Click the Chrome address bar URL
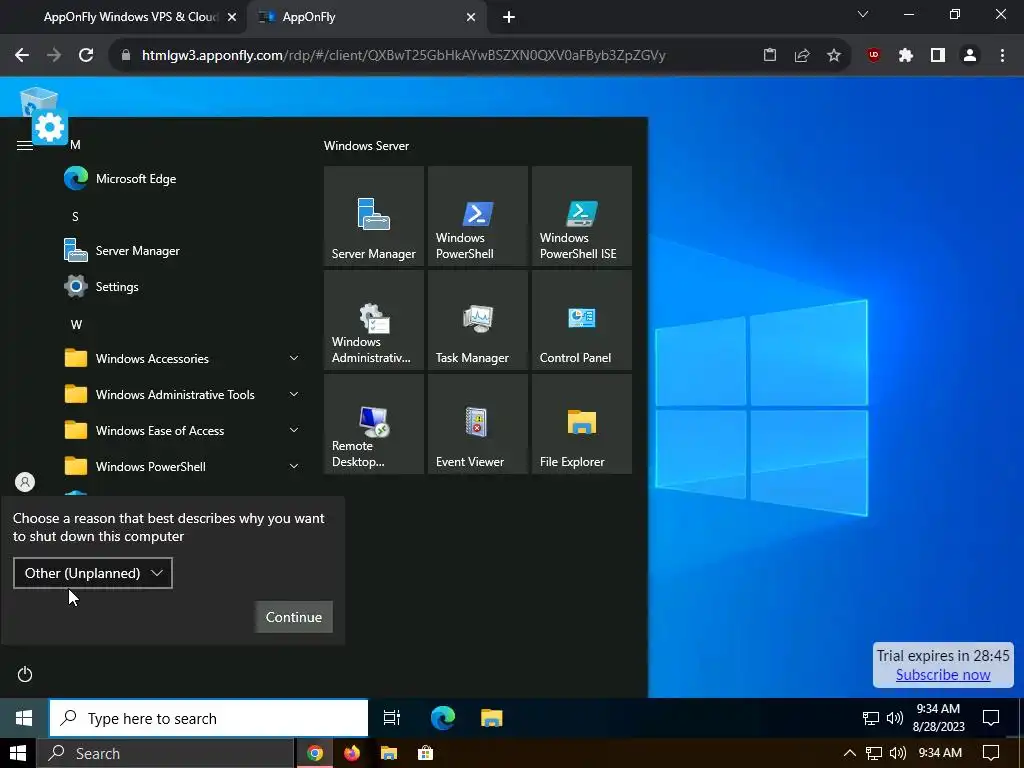Image resolution: width=1024 pixels, height=768 pixels. pyautogui.click(x=404, y=56)
